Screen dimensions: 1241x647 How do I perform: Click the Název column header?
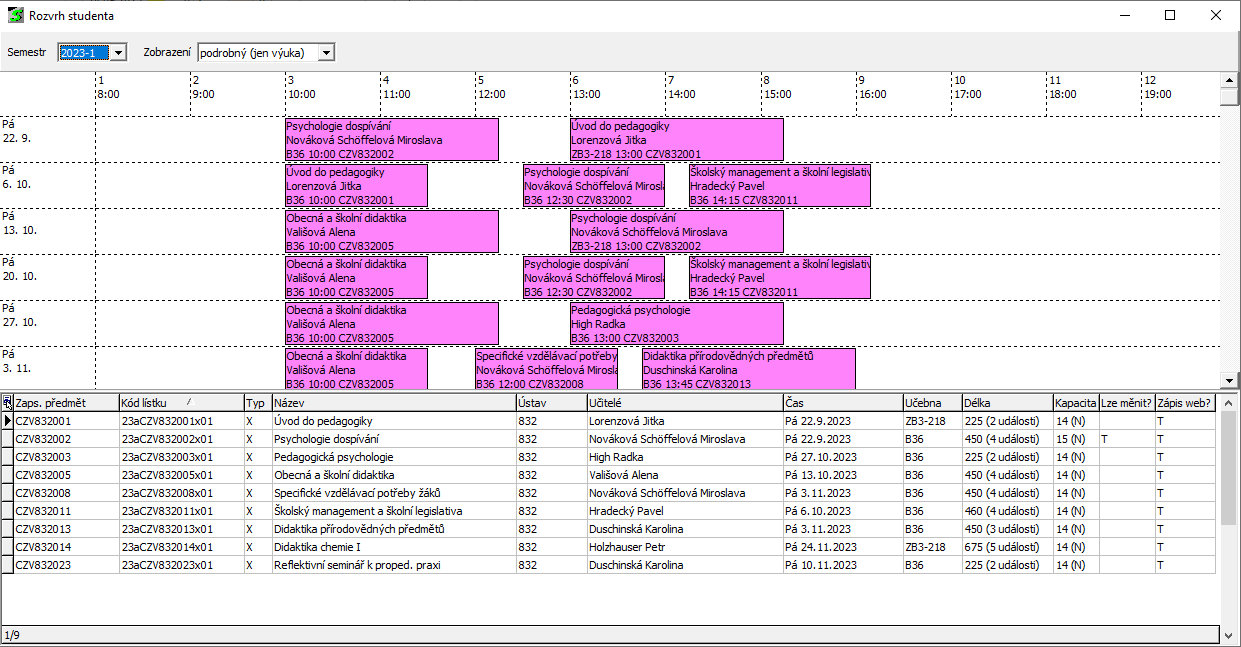pyautogui.click(x=392, y=402)
